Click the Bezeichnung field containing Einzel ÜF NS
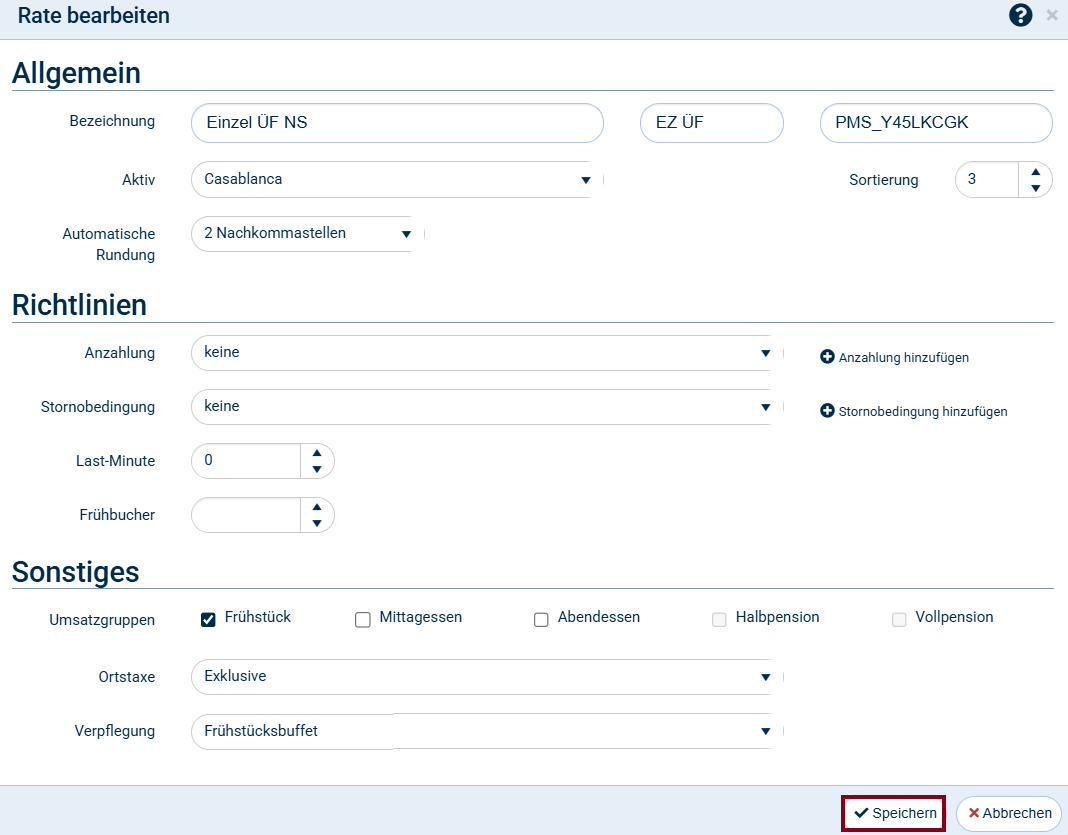 [397, 123]
